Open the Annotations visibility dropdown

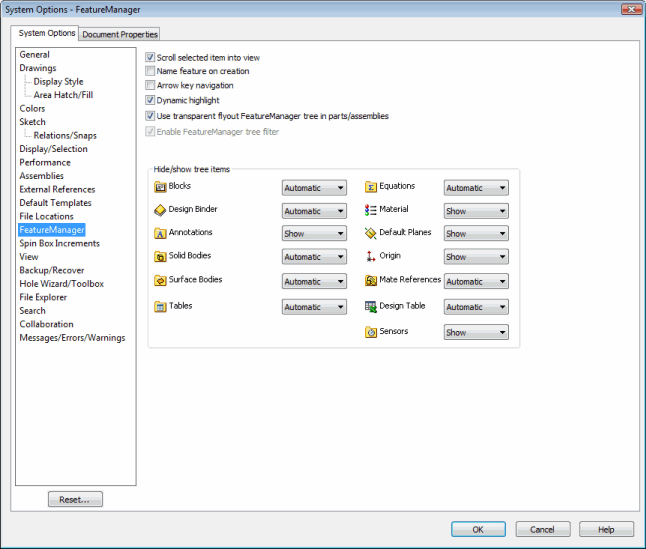pos(314,234)
